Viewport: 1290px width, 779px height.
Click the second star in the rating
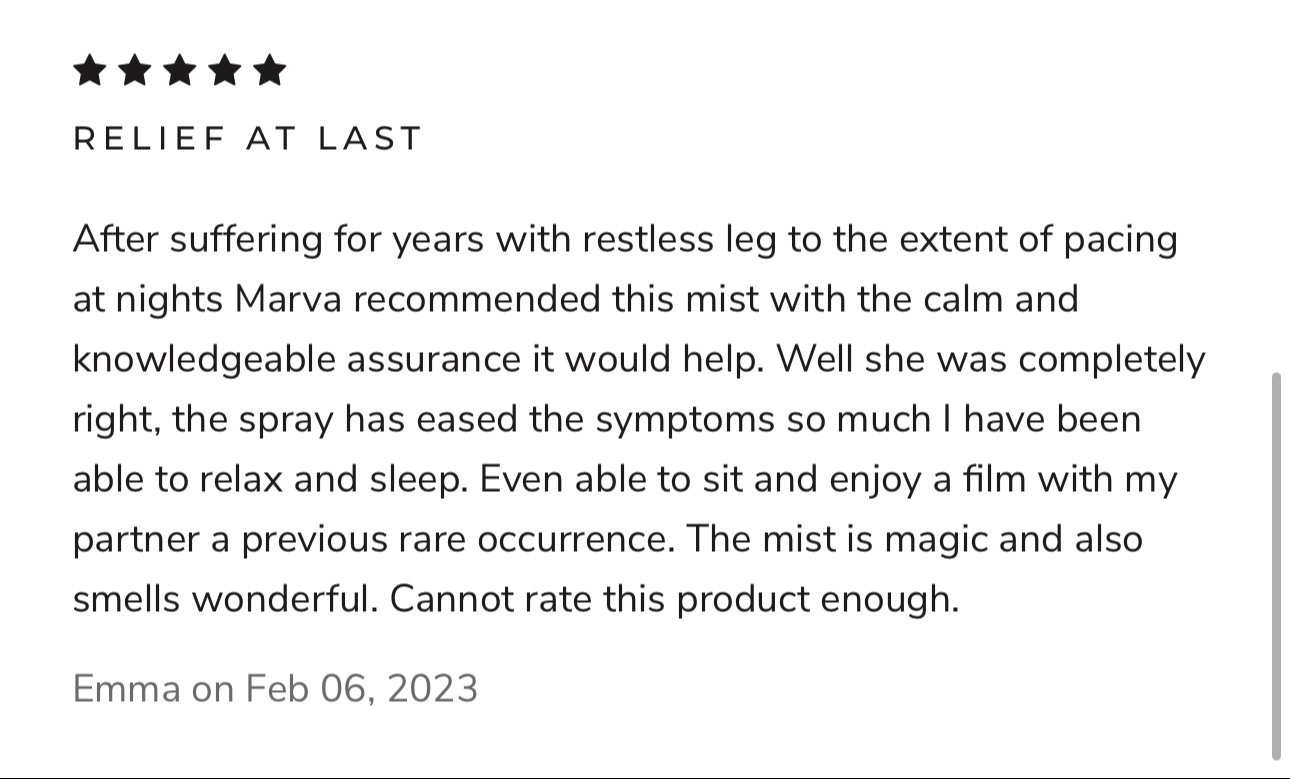(x=134, y=71)
